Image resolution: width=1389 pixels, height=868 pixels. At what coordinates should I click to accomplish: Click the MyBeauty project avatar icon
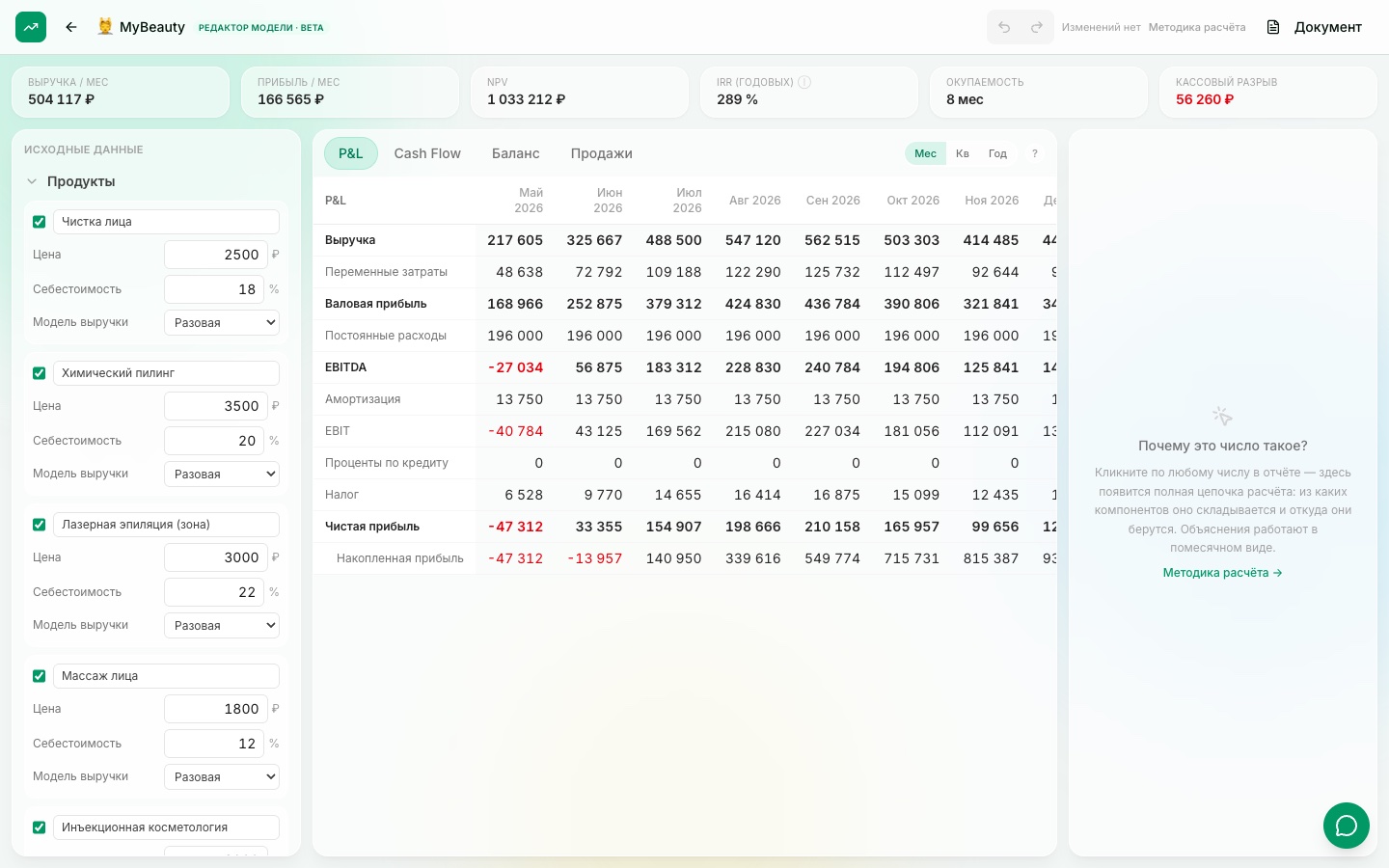click(x=105, y=27)
